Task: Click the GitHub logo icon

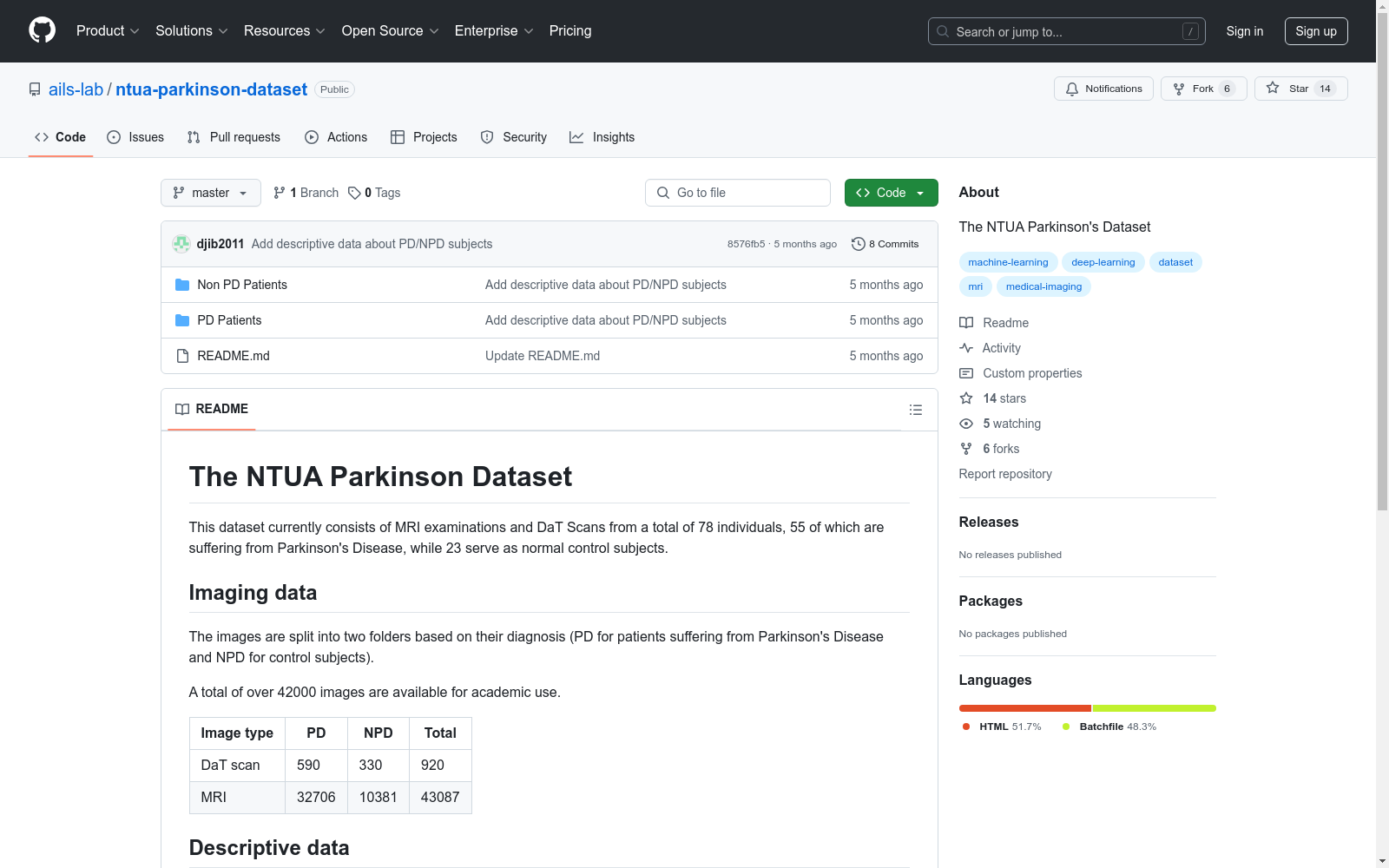Action: pyautogui.click(x=42, y=30)
